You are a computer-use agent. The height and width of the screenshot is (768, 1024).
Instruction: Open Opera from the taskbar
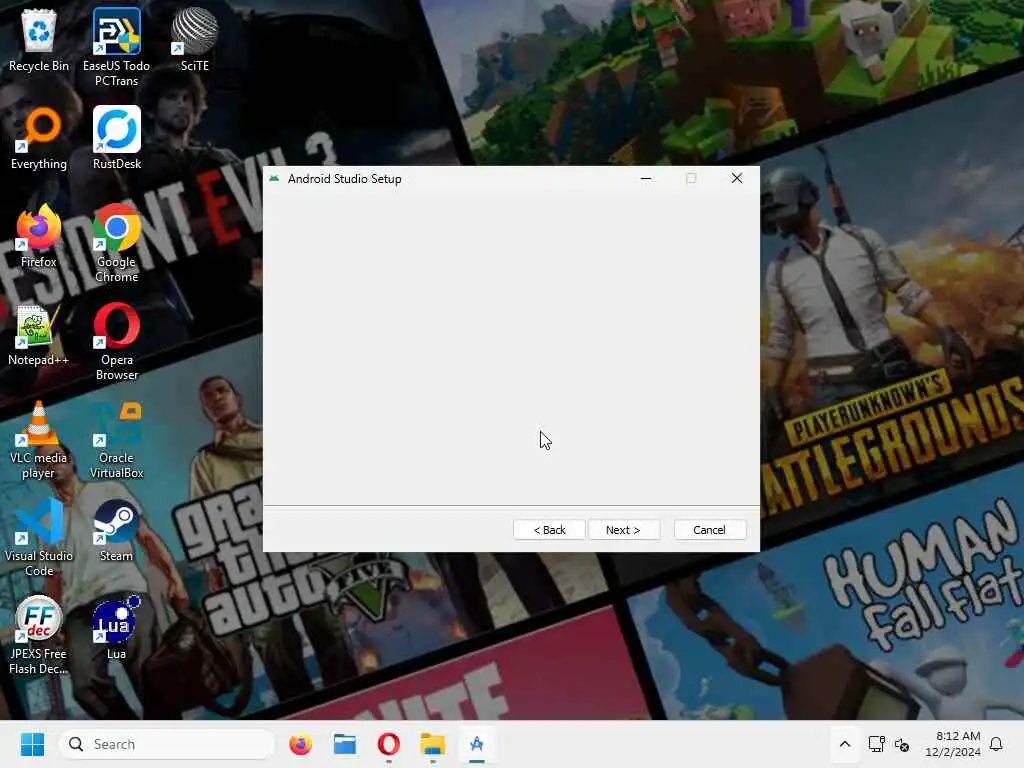(389, 744)
